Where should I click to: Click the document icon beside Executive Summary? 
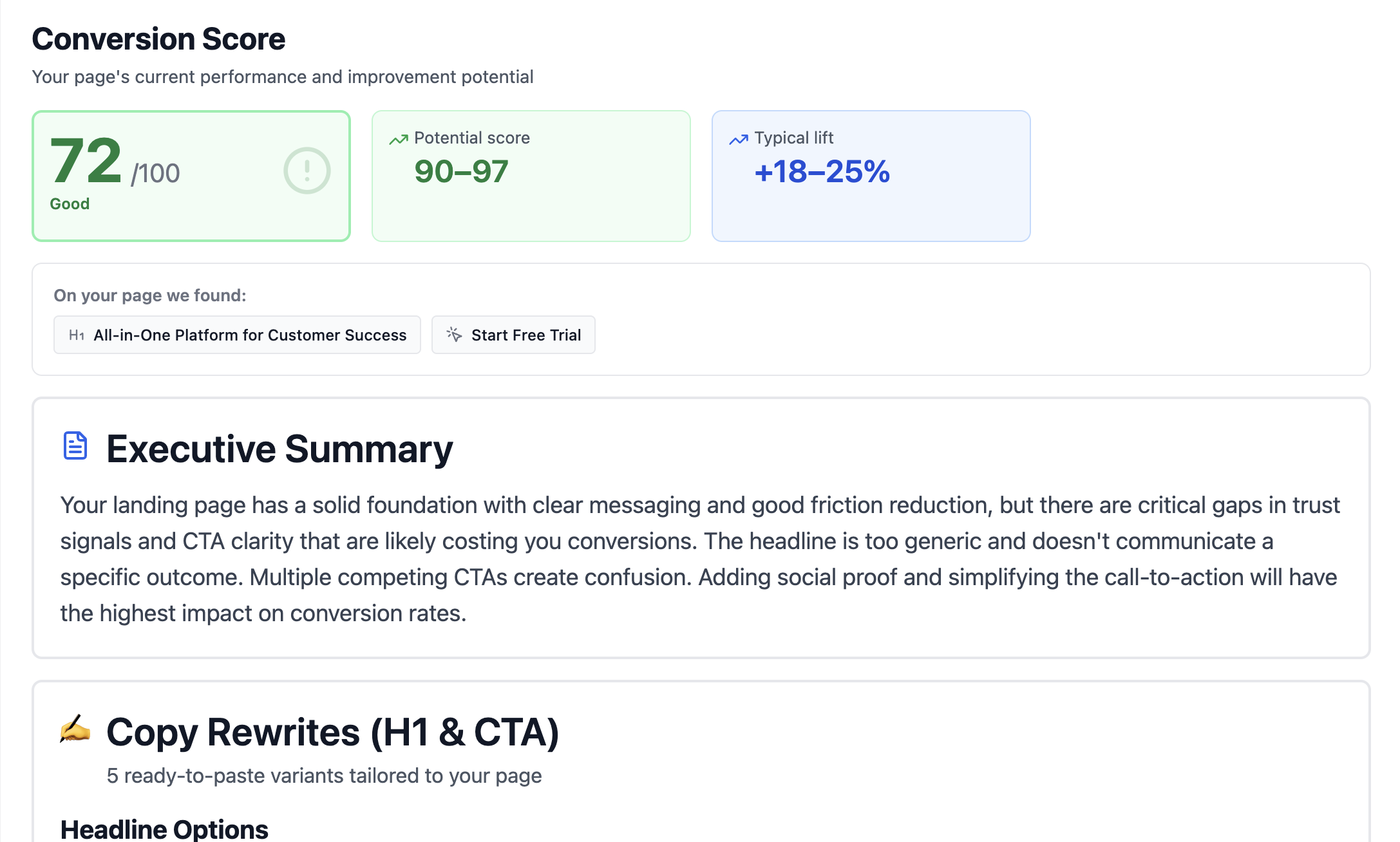[x=75, y=446]
